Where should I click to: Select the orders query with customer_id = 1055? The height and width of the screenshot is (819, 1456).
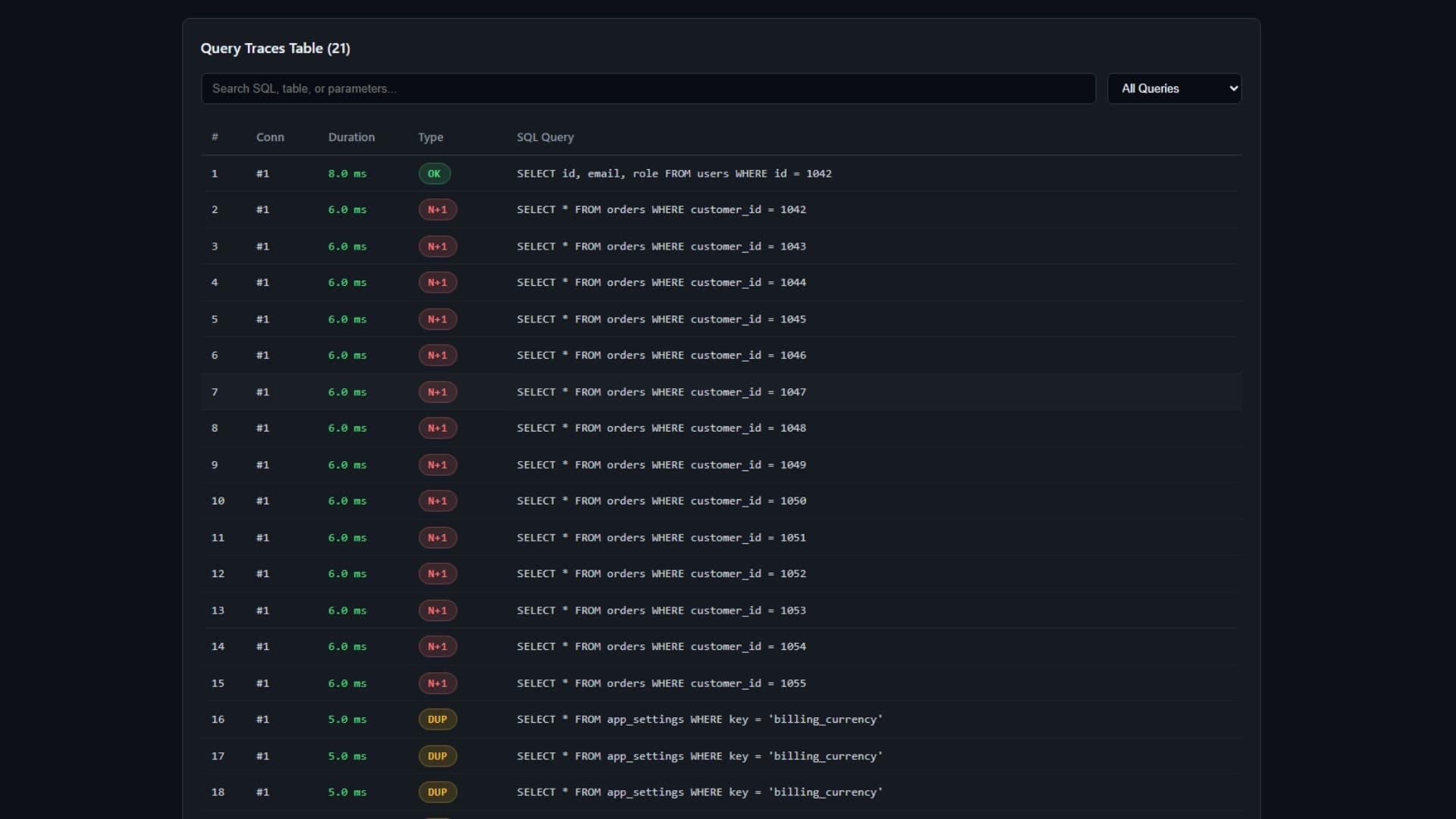661,683
